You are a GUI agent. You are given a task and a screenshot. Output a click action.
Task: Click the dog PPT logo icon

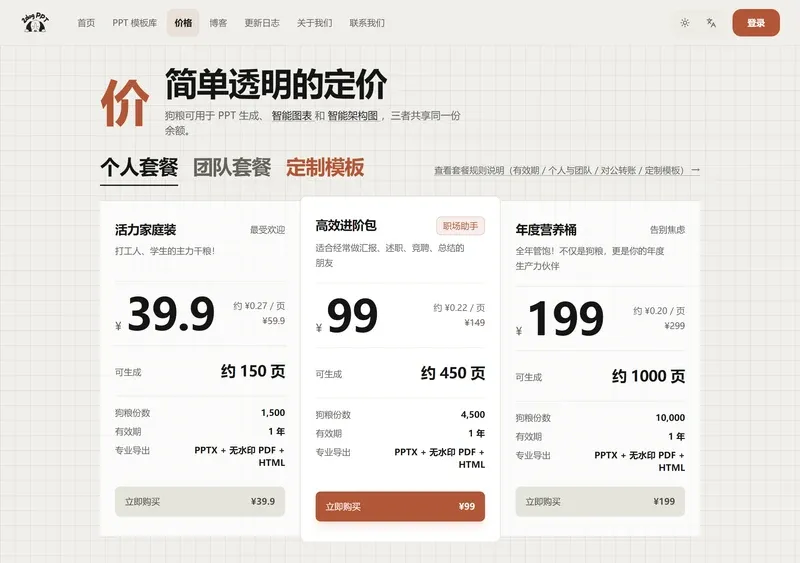point(35,23)
